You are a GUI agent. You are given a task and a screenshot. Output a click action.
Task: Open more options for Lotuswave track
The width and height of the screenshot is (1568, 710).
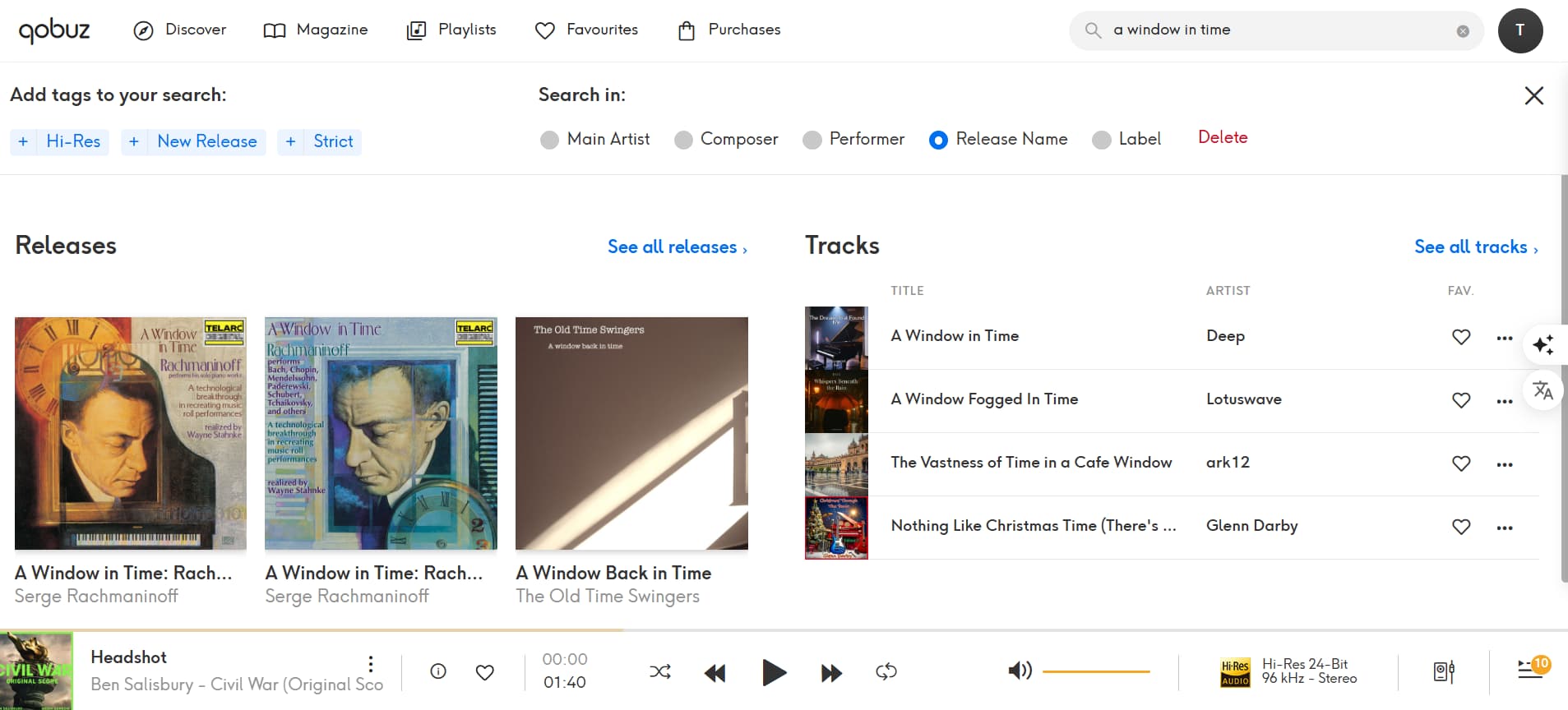[x=1504, y=401]
